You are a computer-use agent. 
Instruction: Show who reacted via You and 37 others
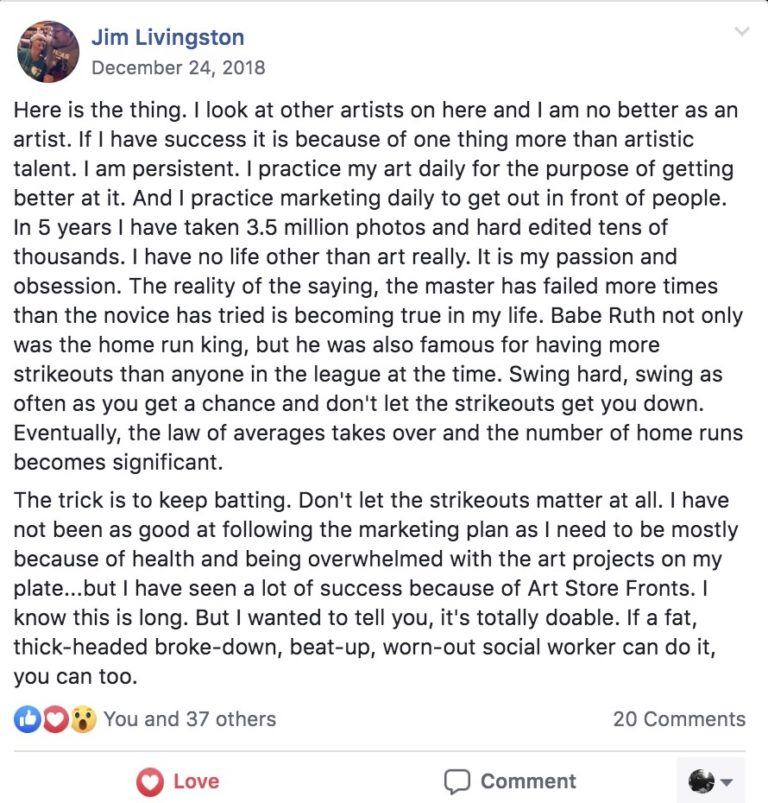(190, 719)
